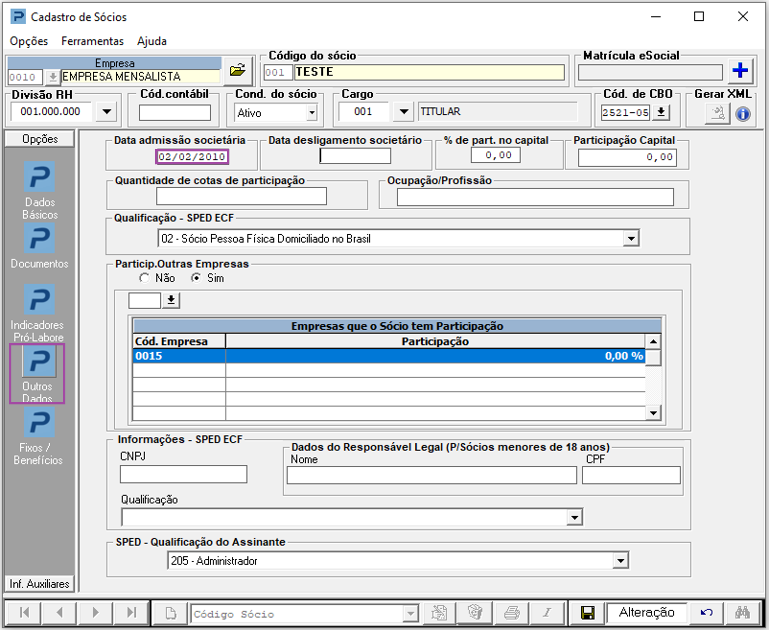
Task: Expand the Qualificação SPED ECF dropdown
Action: [x=630, y=238]
